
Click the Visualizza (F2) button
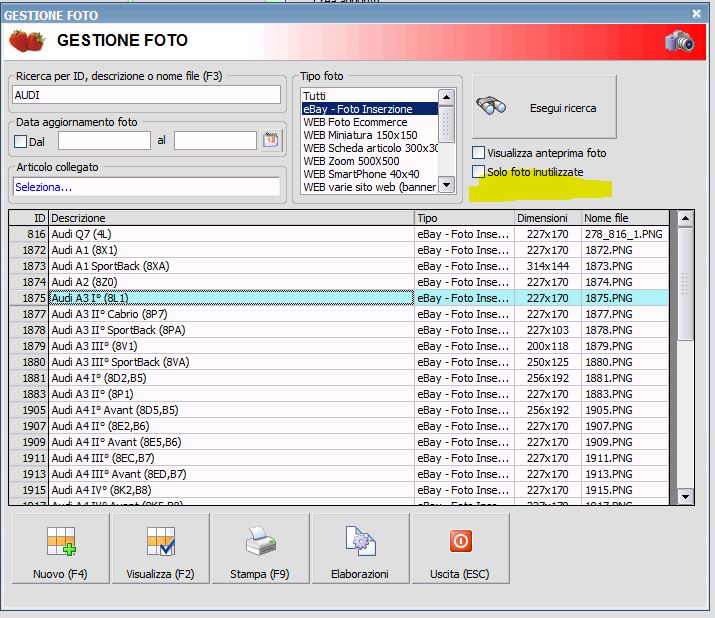tap(161, 548)
